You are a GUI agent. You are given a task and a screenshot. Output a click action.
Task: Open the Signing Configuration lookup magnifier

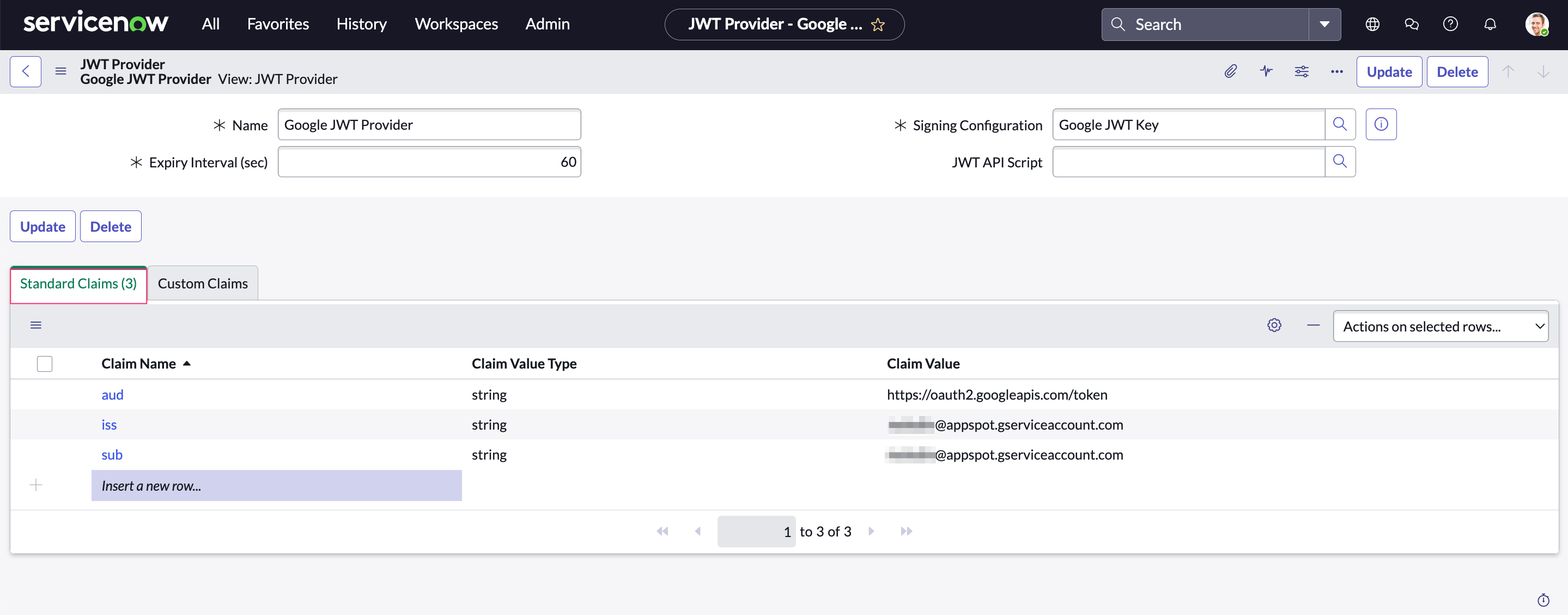pos(1340,124)
